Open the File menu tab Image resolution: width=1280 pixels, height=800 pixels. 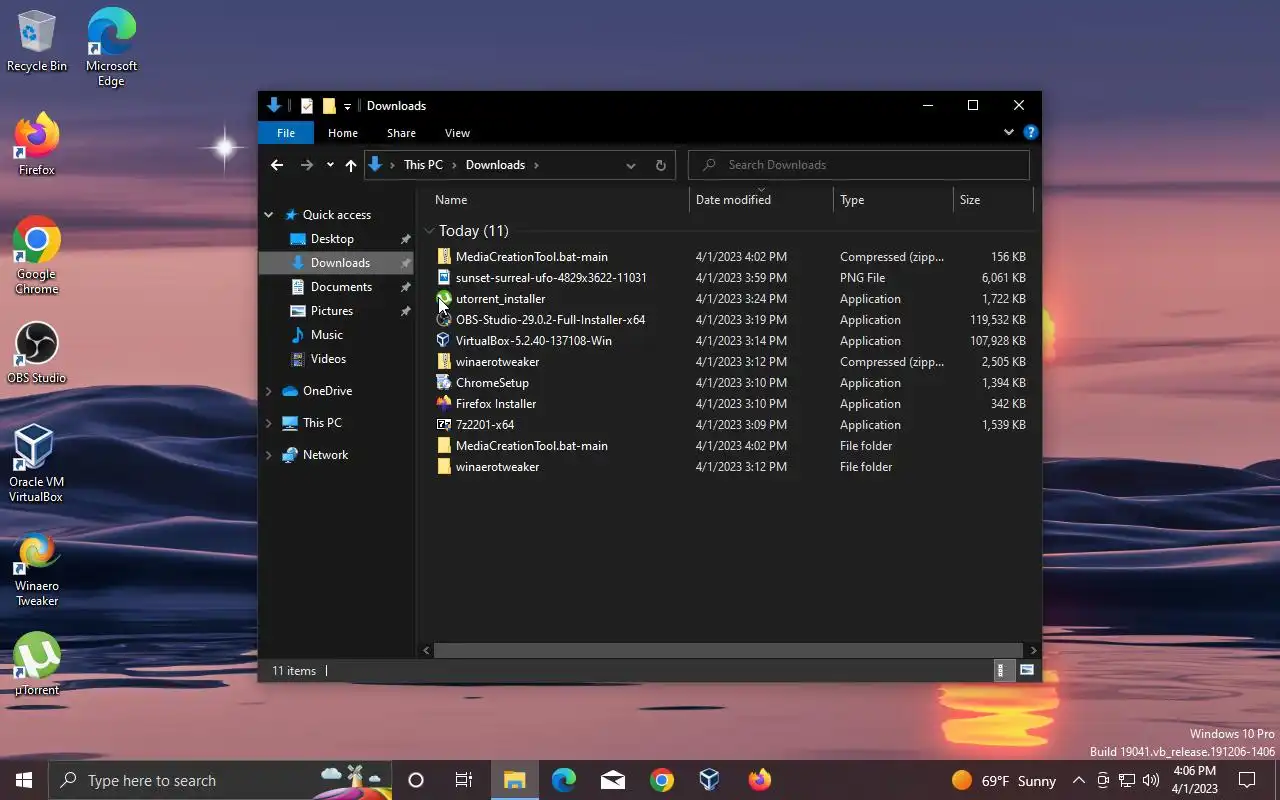[286, 133]
